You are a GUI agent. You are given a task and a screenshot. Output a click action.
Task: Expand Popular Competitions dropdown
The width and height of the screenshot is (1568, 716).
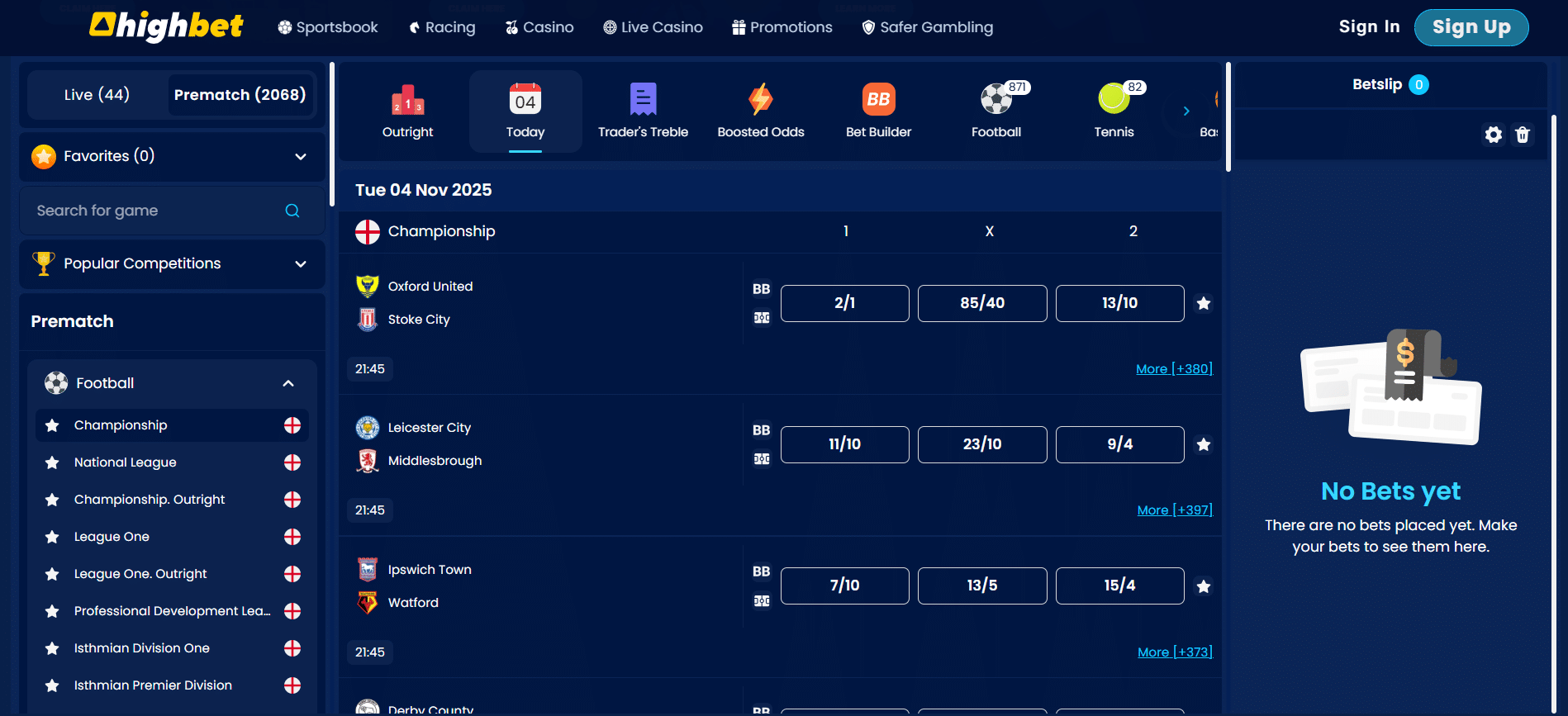pyautogui.click(x=301, y=264)
